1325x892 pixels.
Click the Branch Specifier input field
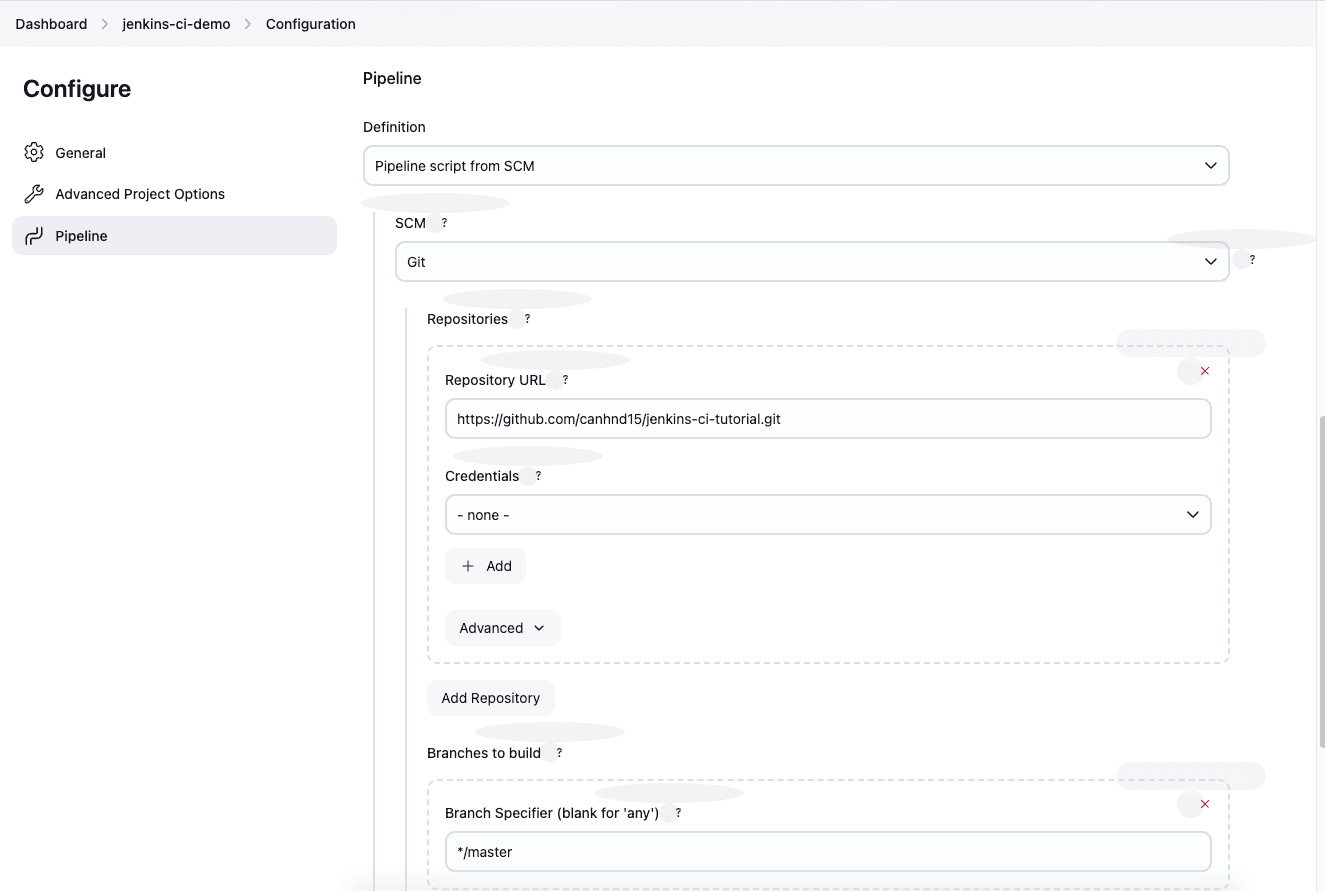point(827,852)
